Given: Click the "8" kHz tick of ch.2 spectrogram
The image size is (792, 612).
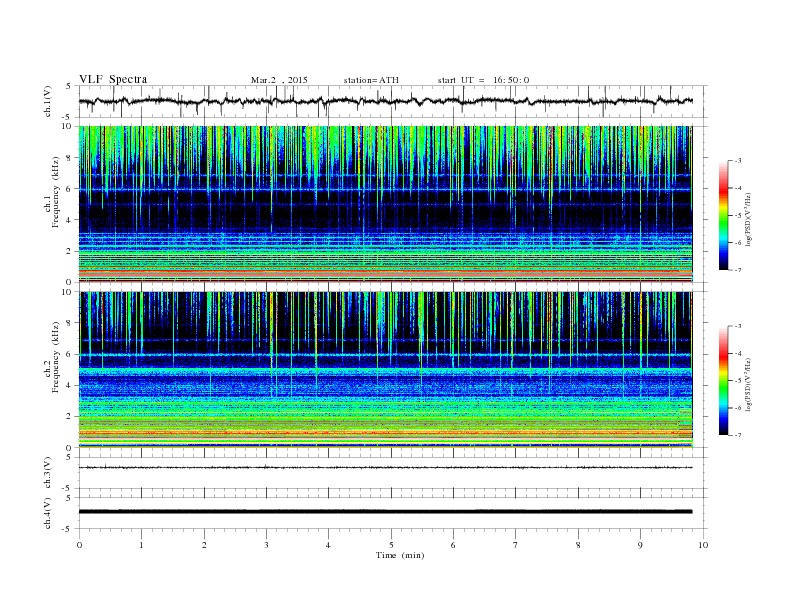Looking at the screenshot, I should coord(69,323).
